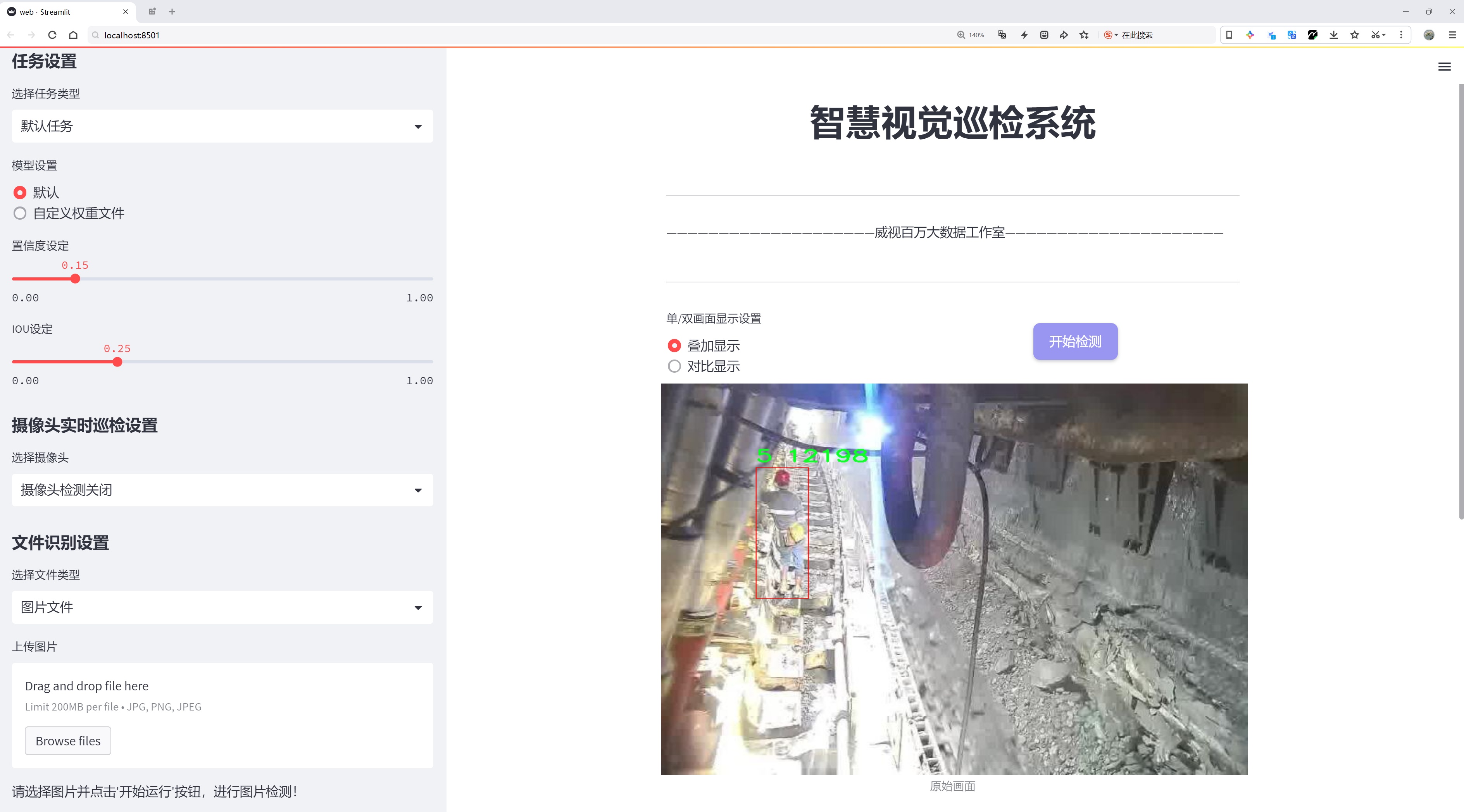Click the mobile device view icon

[1229, 35]
